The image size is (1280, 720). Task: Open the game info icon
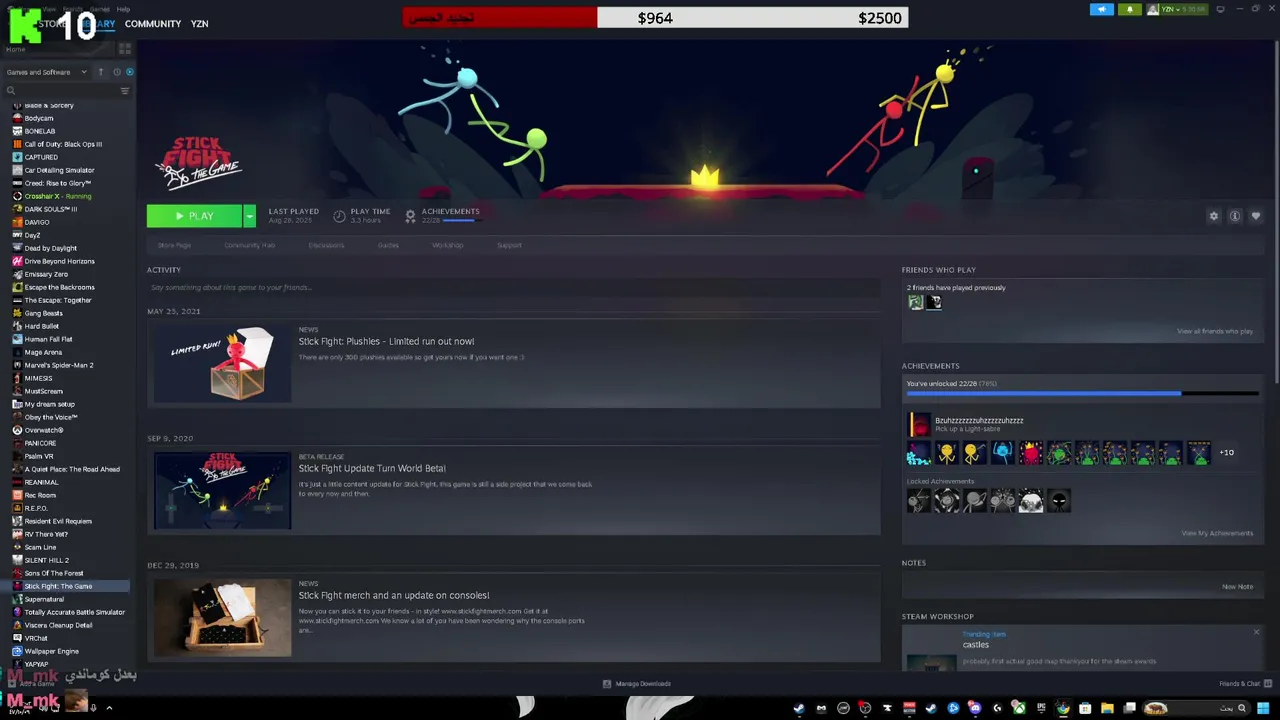[x=1235, y=216]
